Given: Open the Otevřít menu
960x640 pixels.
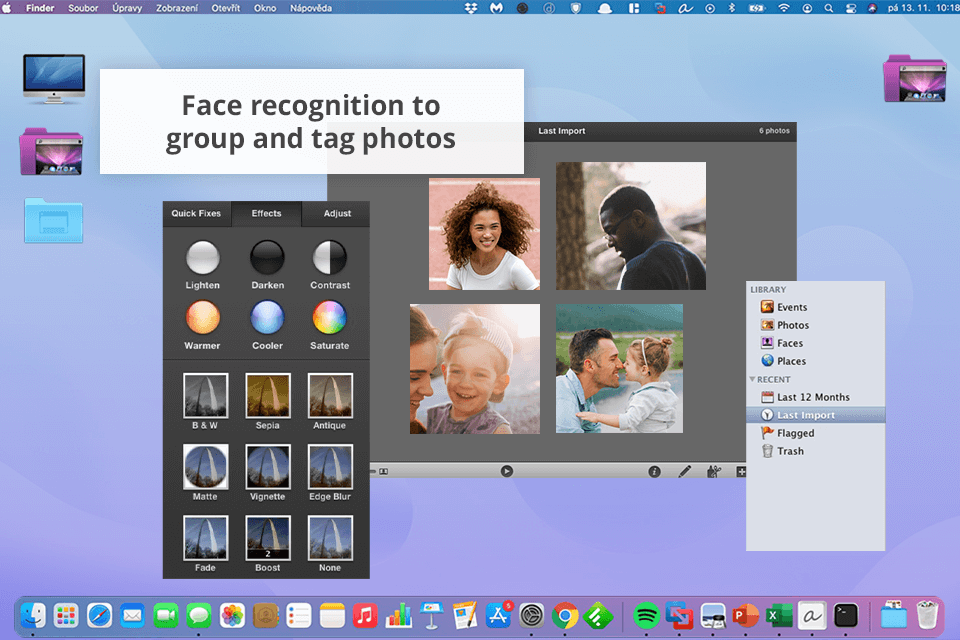Looking at the screenshot, I should click(x=226, y=8).
